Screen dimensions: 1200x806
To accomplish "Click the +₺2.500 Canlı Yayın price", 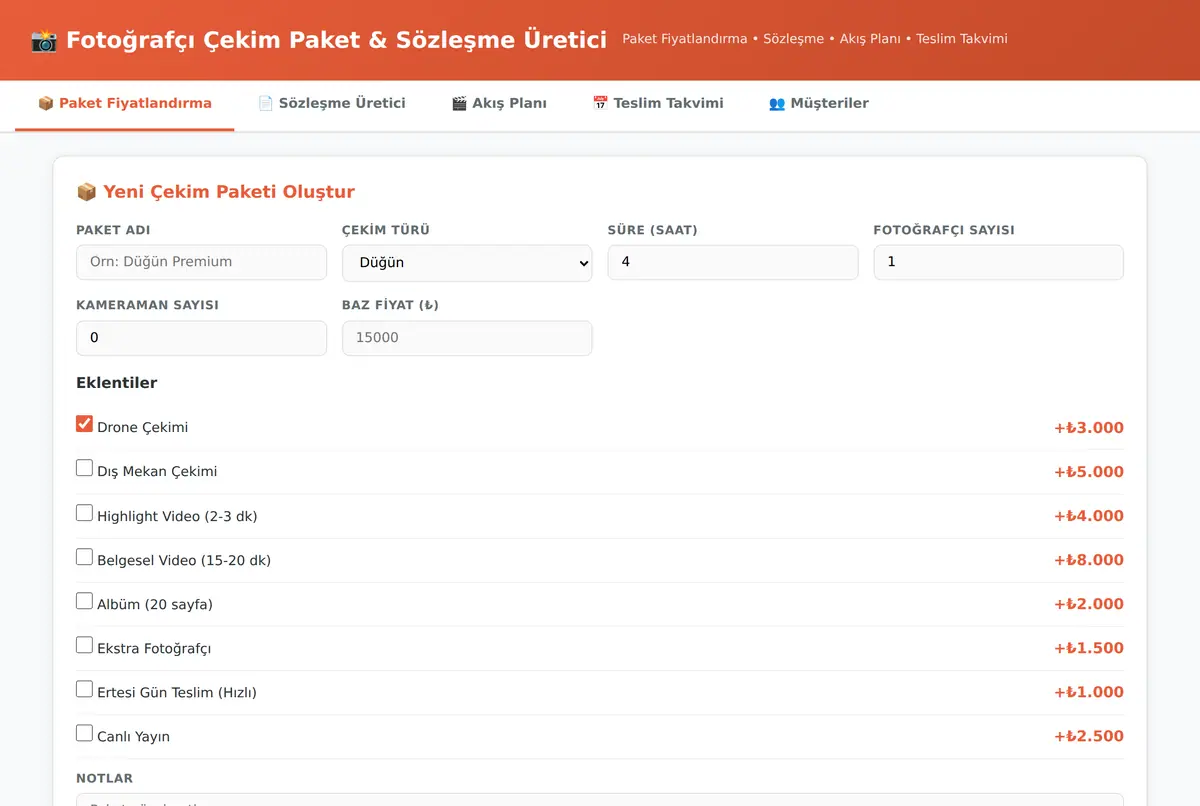I will tap(1089, 736).
